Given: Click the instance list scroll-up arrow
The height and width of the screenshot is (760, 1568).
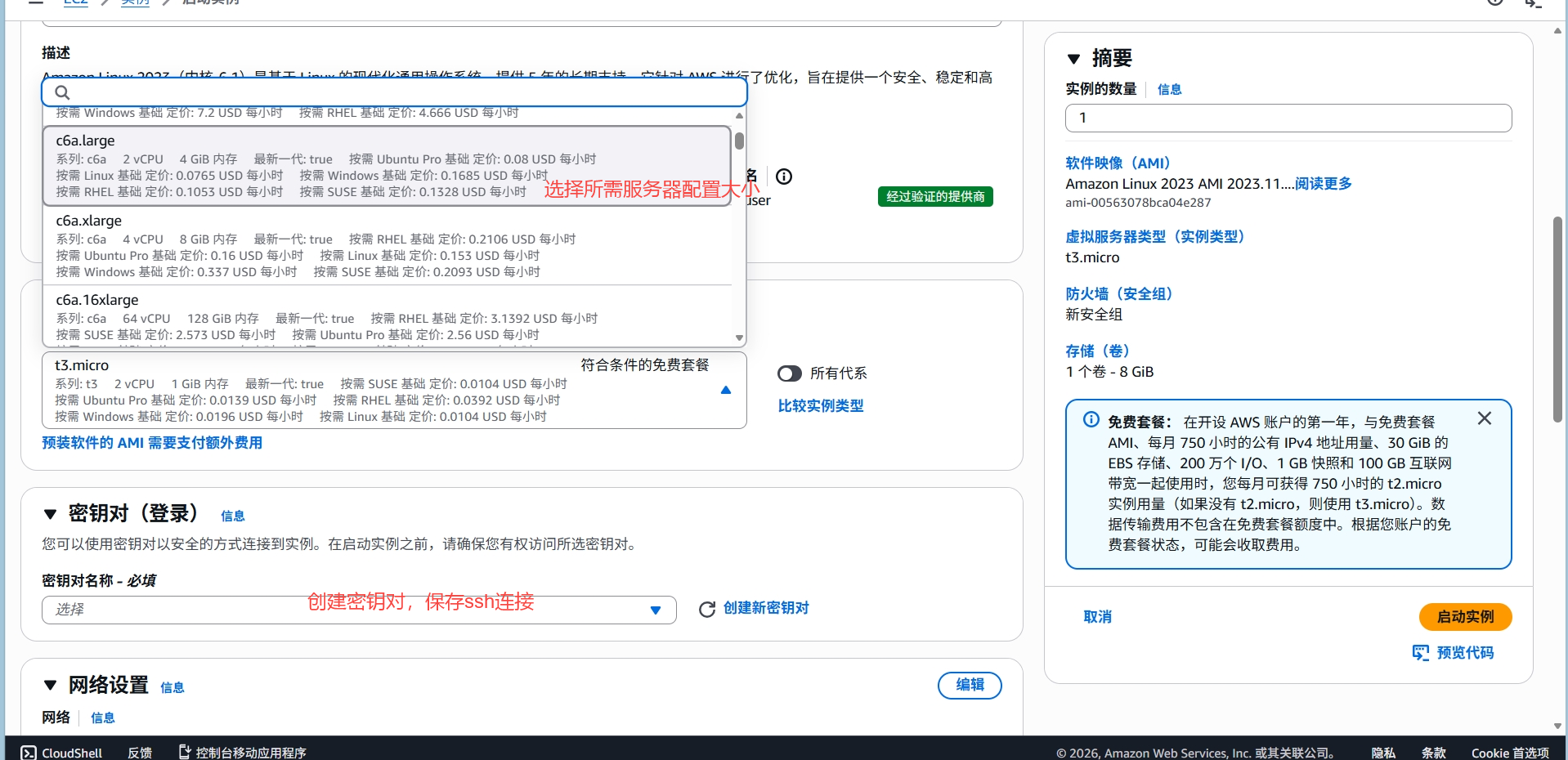Looking at the screenshot, I should (x=739, y=116).
